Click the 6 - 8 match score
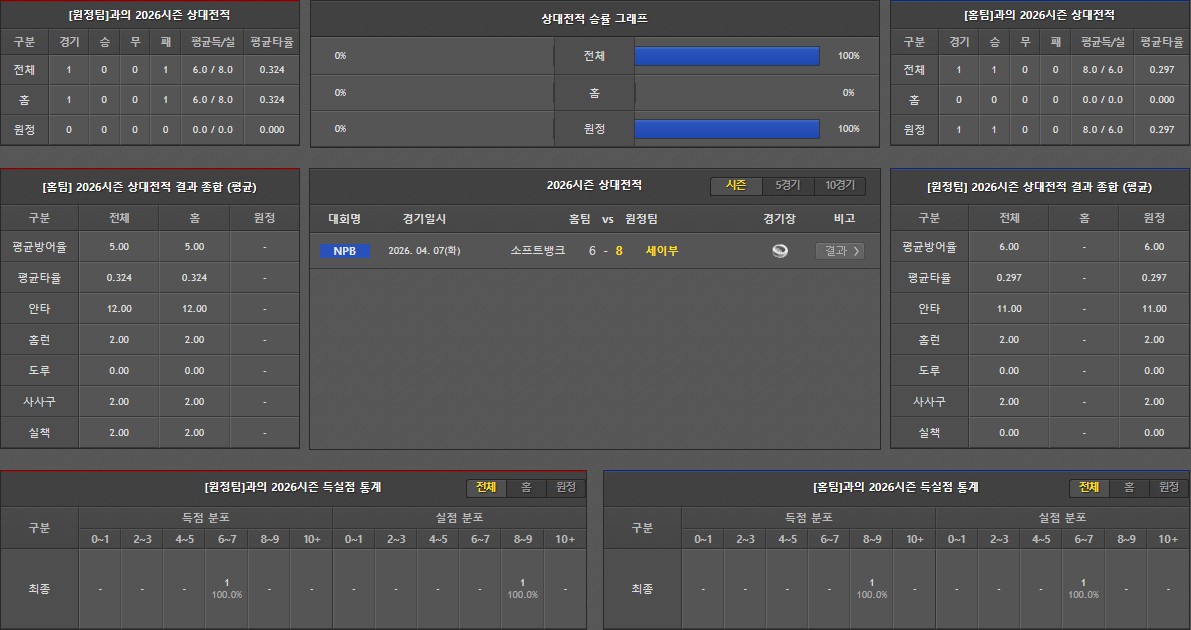Viewport: 1191px width, 630px height. (x=605, y=251)
